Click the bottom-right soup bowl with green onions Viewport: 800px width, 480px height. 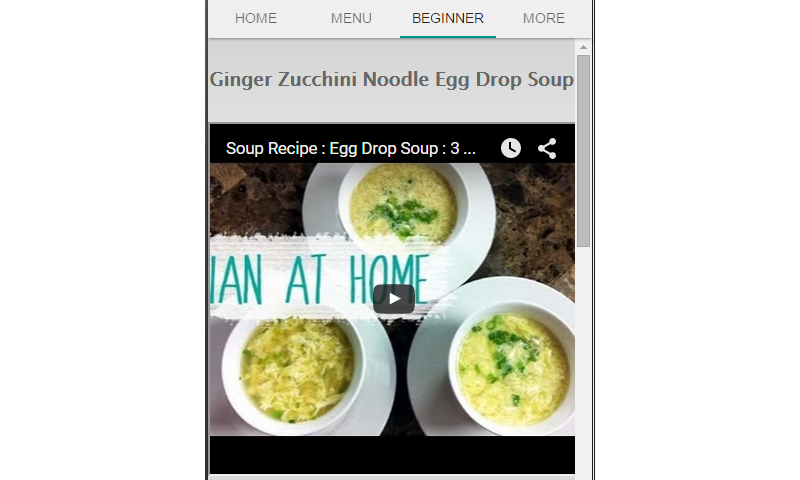(513, 368)
